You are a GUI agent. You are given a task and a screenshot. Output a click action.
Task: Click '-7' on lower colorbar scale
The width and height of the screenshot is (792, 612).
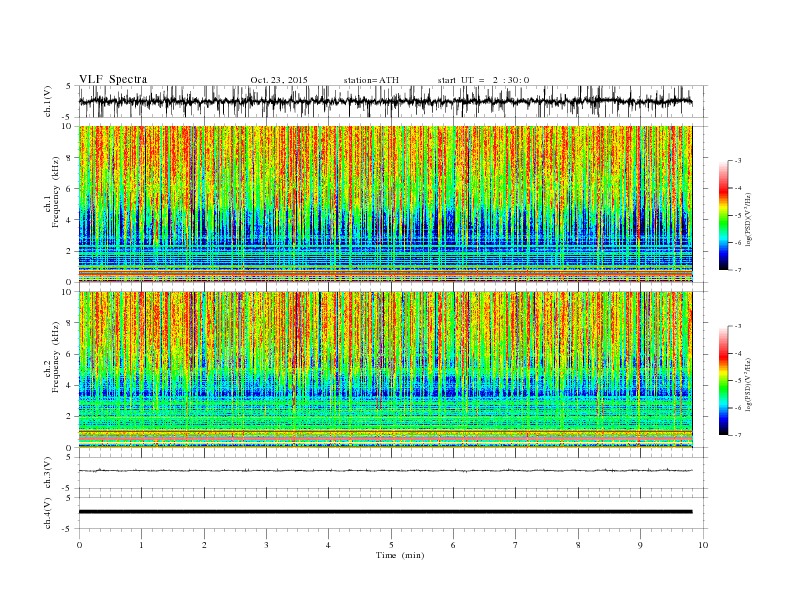coord(737,435)
